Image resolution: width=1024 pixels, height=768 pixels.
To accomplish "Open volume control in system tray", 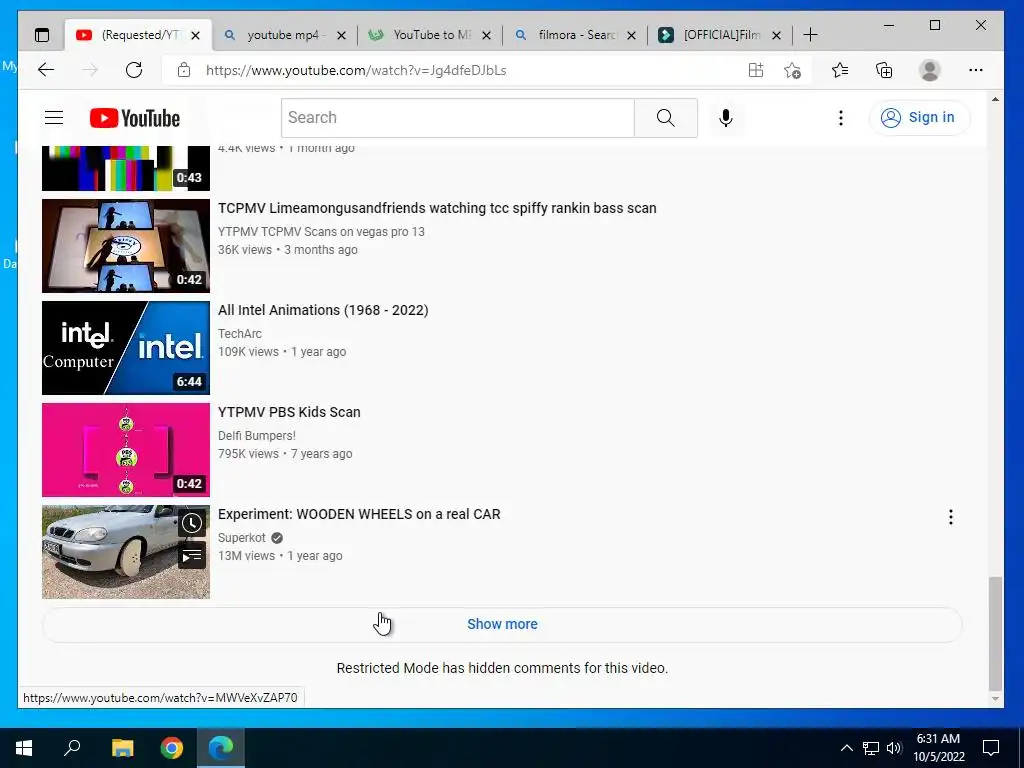I will [x=894, y=748].
